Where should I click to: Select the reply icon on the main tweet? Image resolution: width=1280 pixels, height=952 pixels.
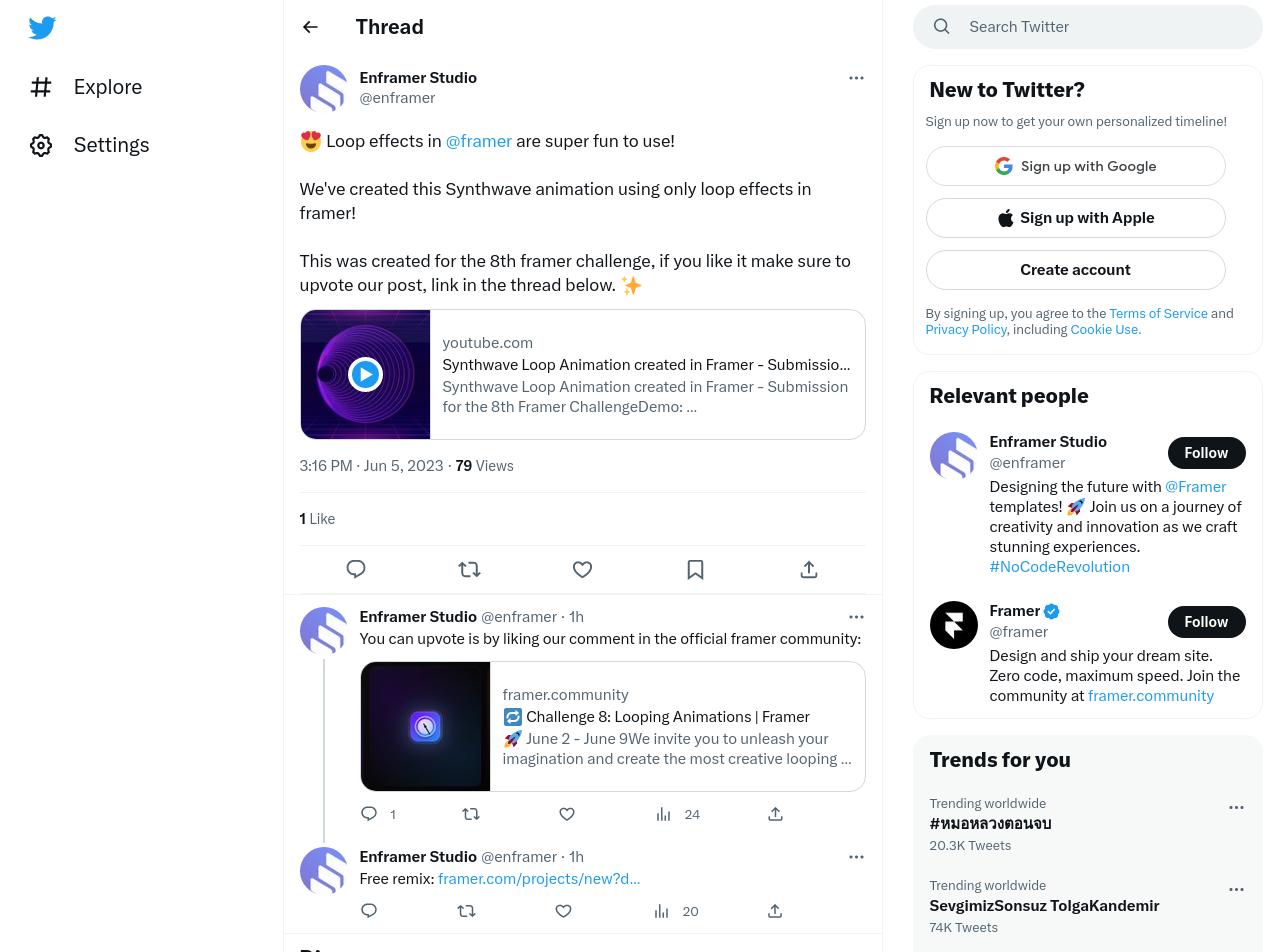[356, 569]
